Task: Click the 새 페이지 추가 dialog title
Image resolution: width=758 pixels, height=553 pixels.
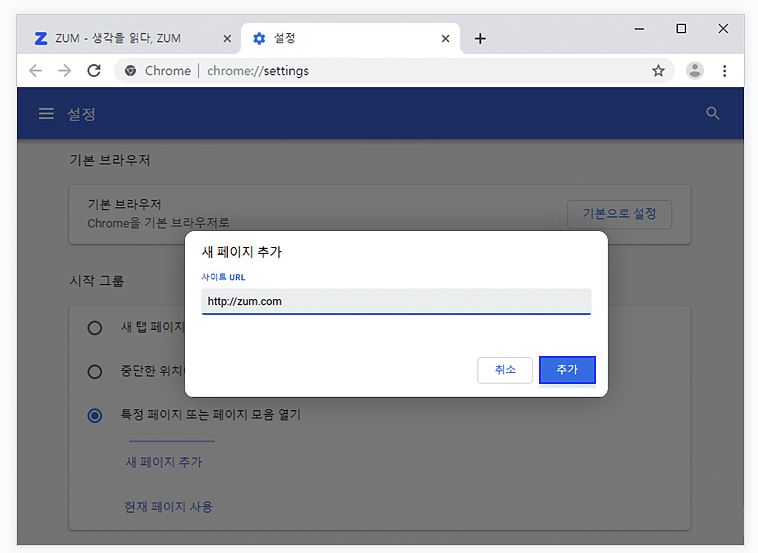Action: [241, 252]
